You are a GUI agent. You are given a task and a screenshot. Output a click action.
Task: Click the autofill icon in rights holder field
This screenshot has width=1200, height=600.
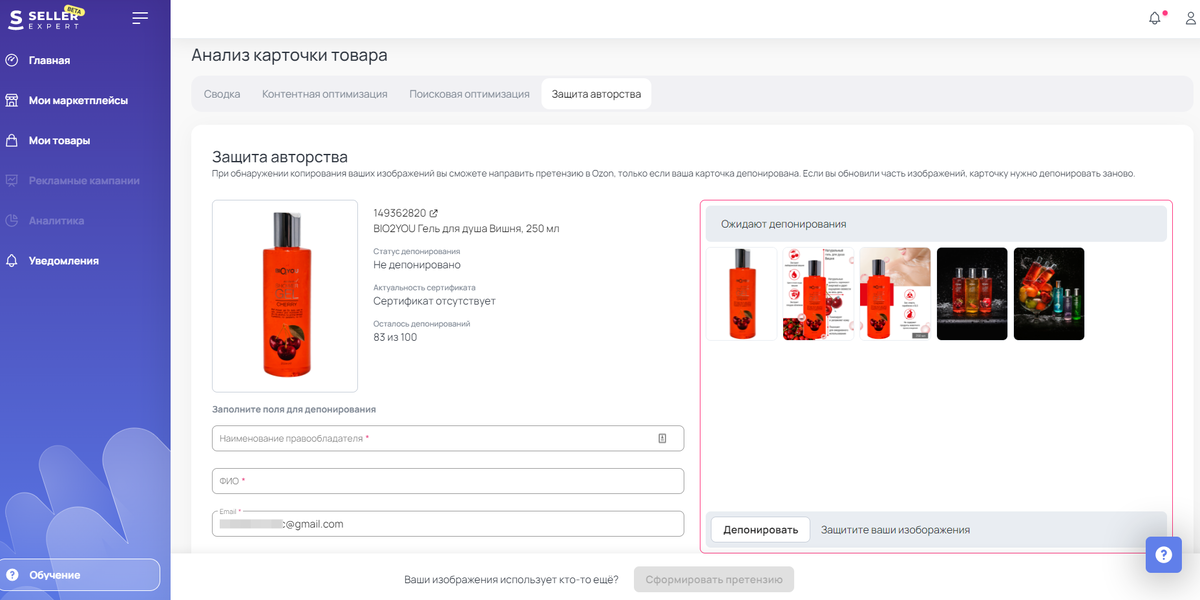tap(662, 438)
